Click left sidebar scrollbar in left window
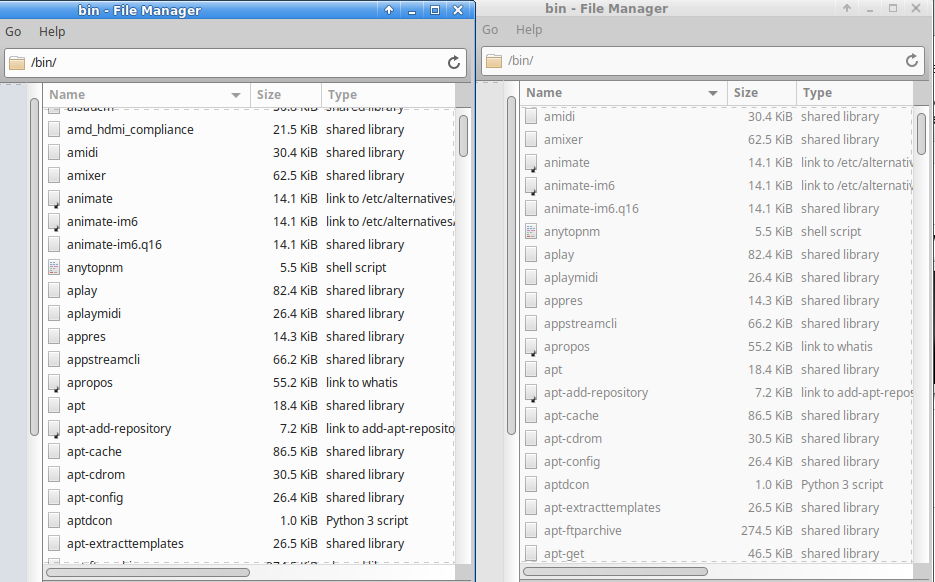This screenshot has width=935, height=582. (35, 267)
